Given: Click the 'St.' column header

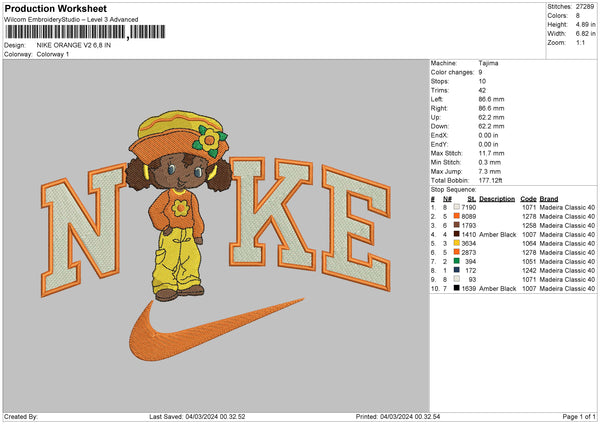Looking at the screenshot, I should pos(471,199).
